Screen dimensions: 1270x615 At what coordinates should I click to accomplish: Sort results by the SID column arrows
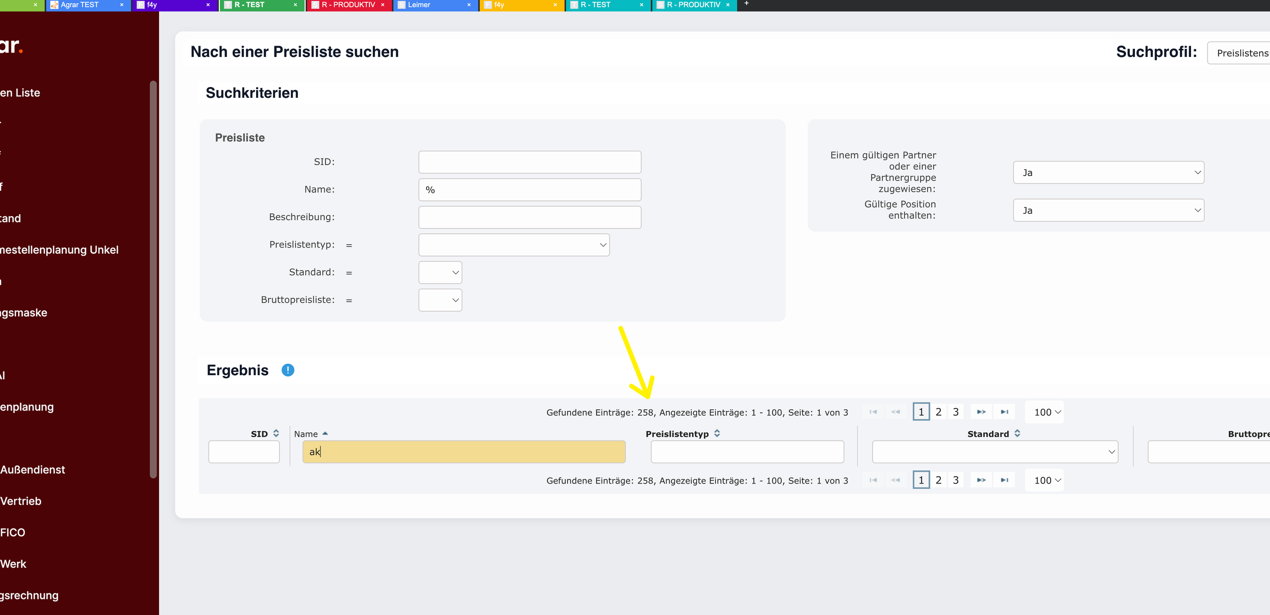click(x=276, y=434)
